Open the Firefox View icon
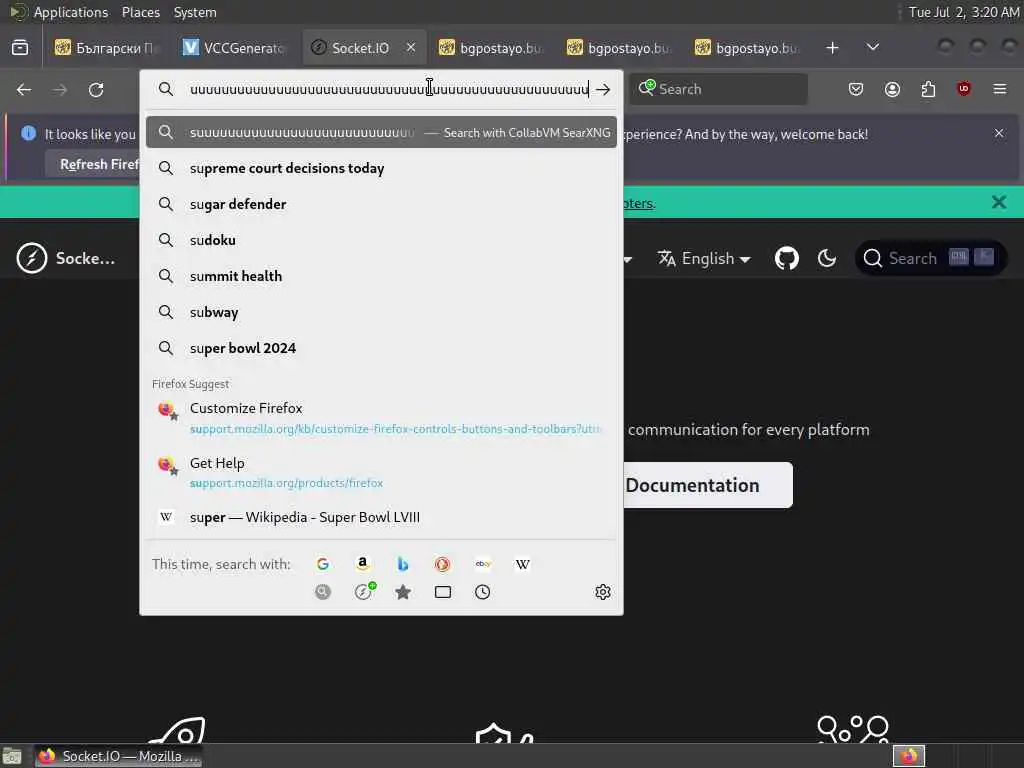This screenshot has height=768, width=1024. 20,48
